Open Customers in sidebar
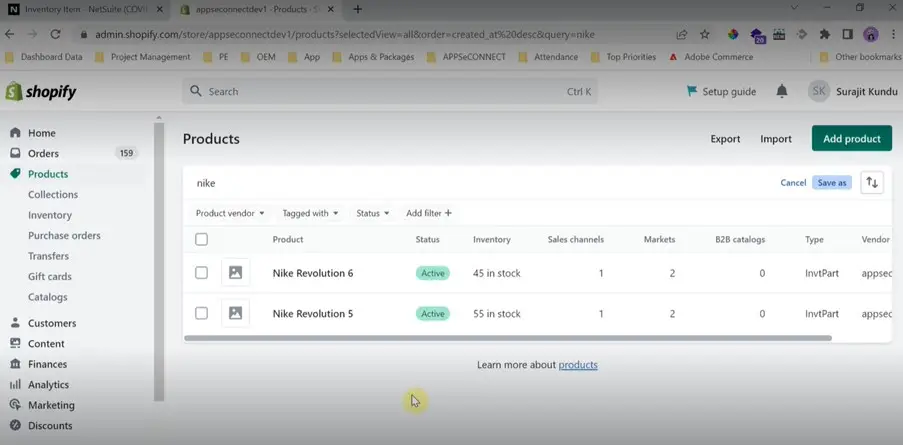This screenshot has height=445, width=903. tap(52, 324)
